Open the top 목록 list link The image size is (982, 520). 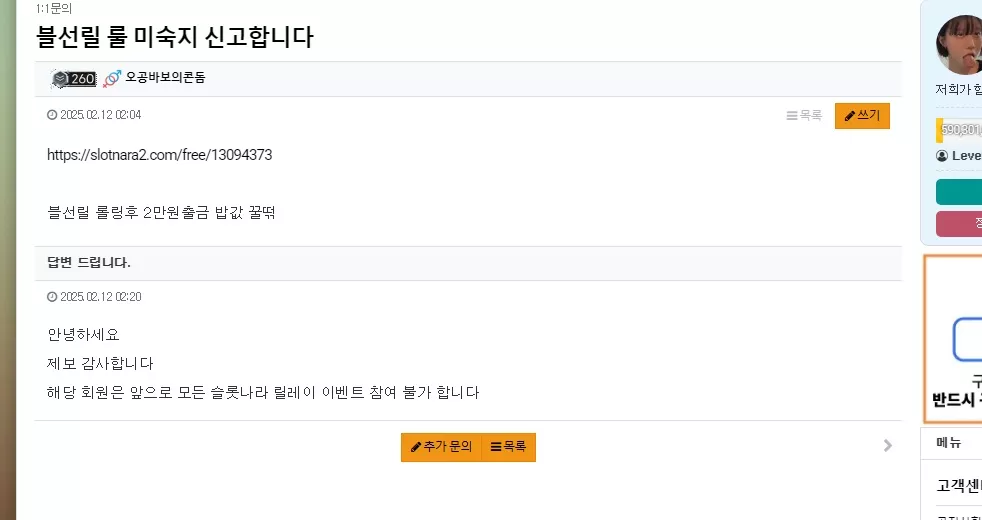(804, 116)
